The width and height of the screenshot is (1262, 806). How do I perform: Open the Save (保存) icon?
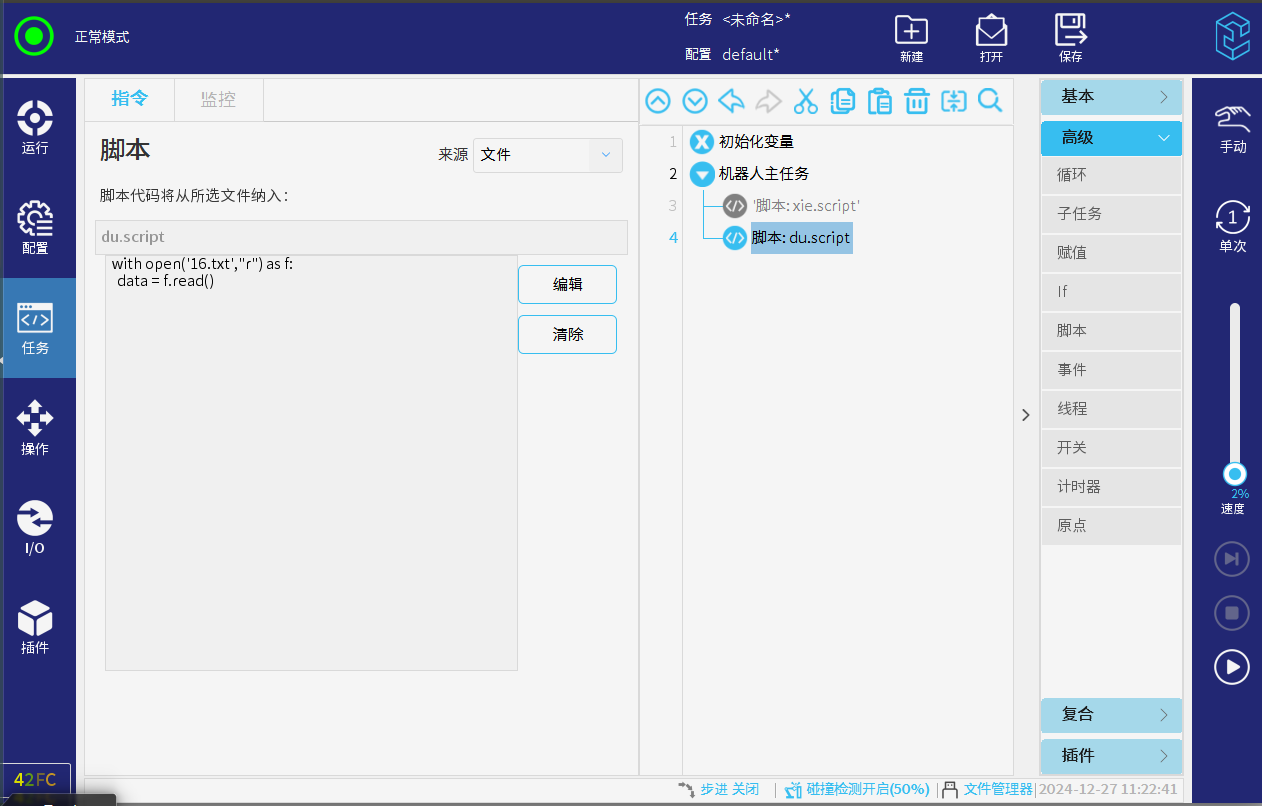[1070, 38]
